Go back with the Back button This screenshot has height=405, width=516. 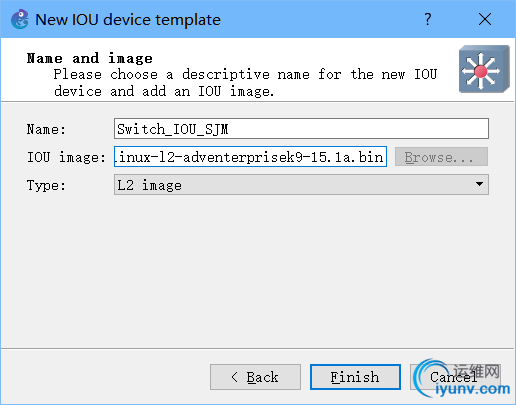click(x=255, y=377)
